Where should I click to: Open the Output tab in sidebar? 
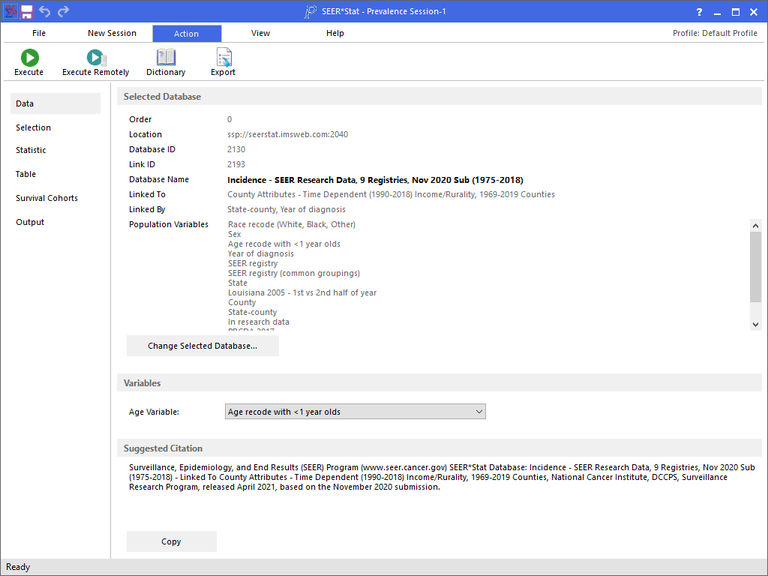tap(30, 222)
